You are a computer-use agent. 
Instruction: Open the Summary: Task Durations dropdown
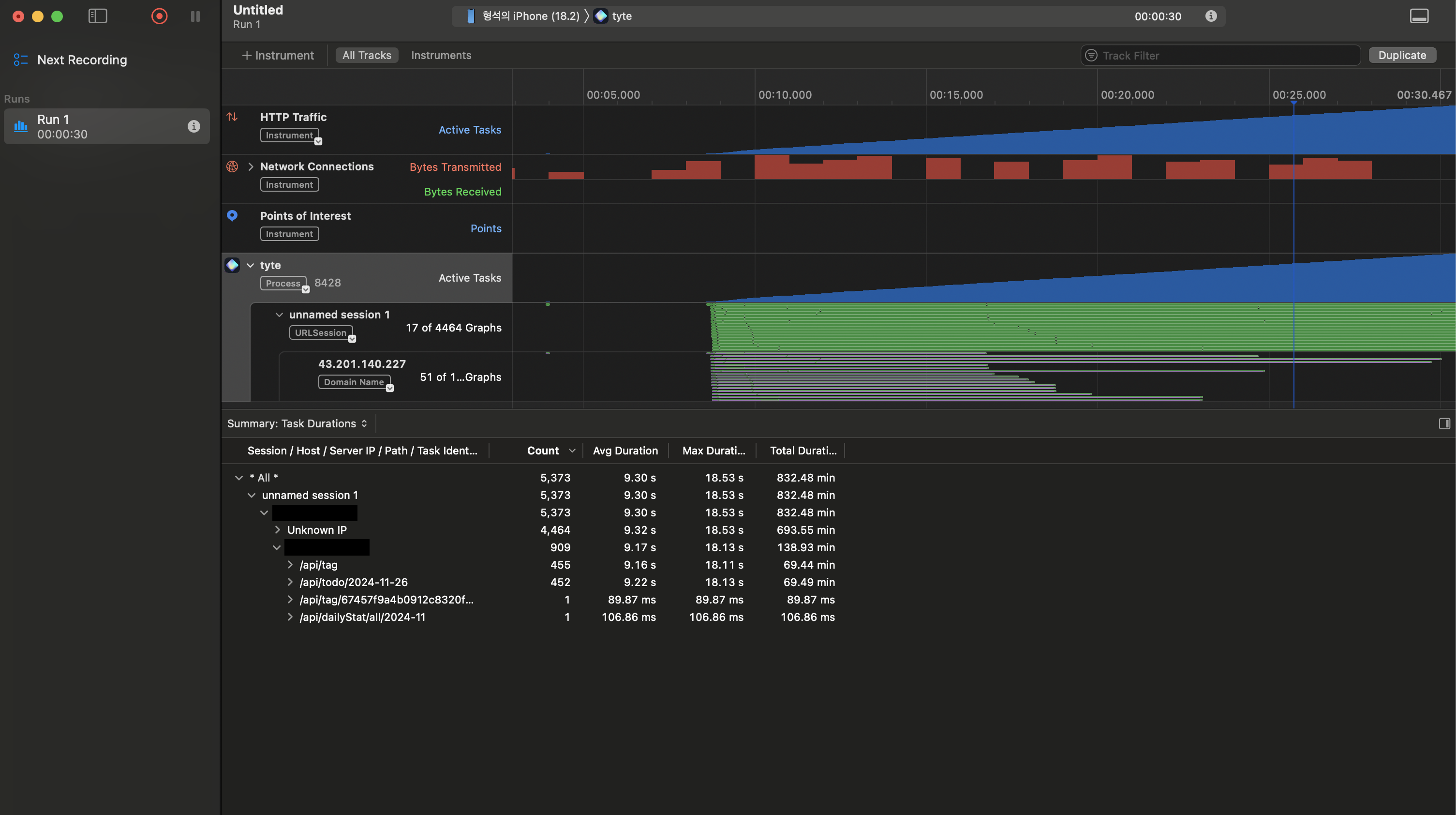(297, 423)
